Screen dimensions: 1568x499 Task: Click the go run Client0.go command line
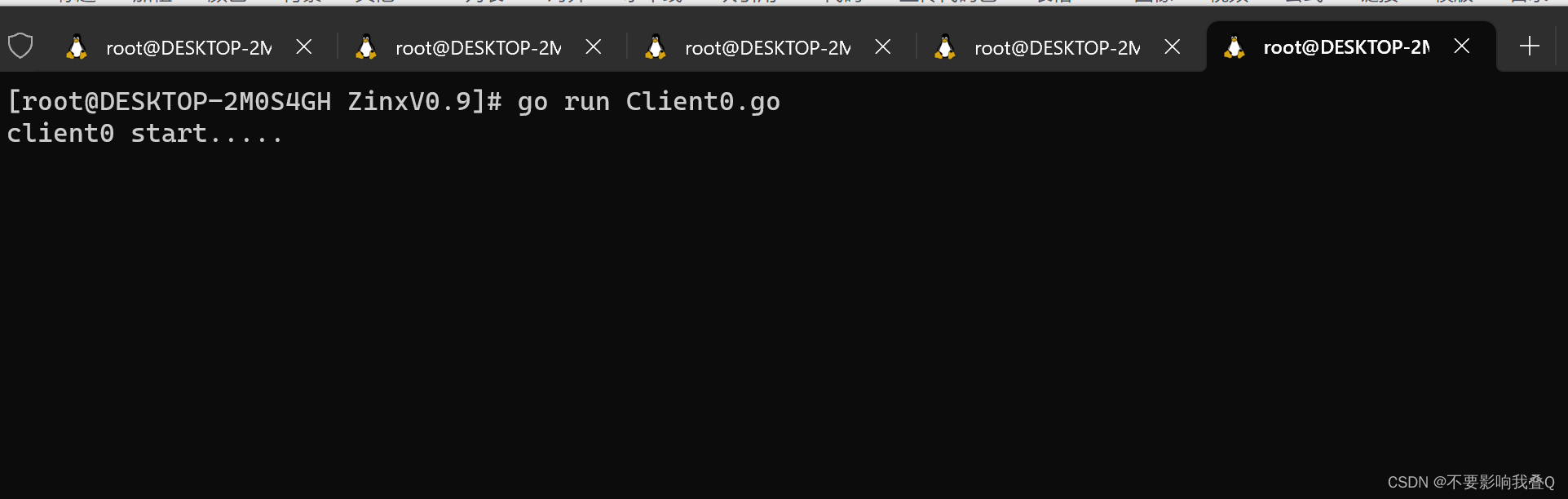(391, 101)
